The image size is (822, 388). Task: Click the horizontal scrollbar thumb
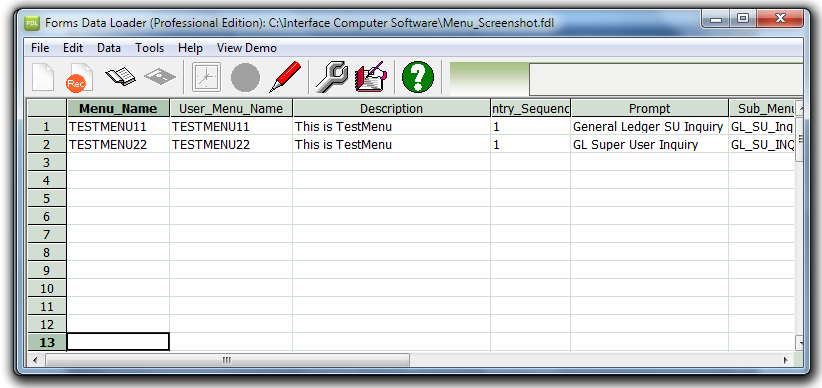pyautogui.click(x=227, y=360)
